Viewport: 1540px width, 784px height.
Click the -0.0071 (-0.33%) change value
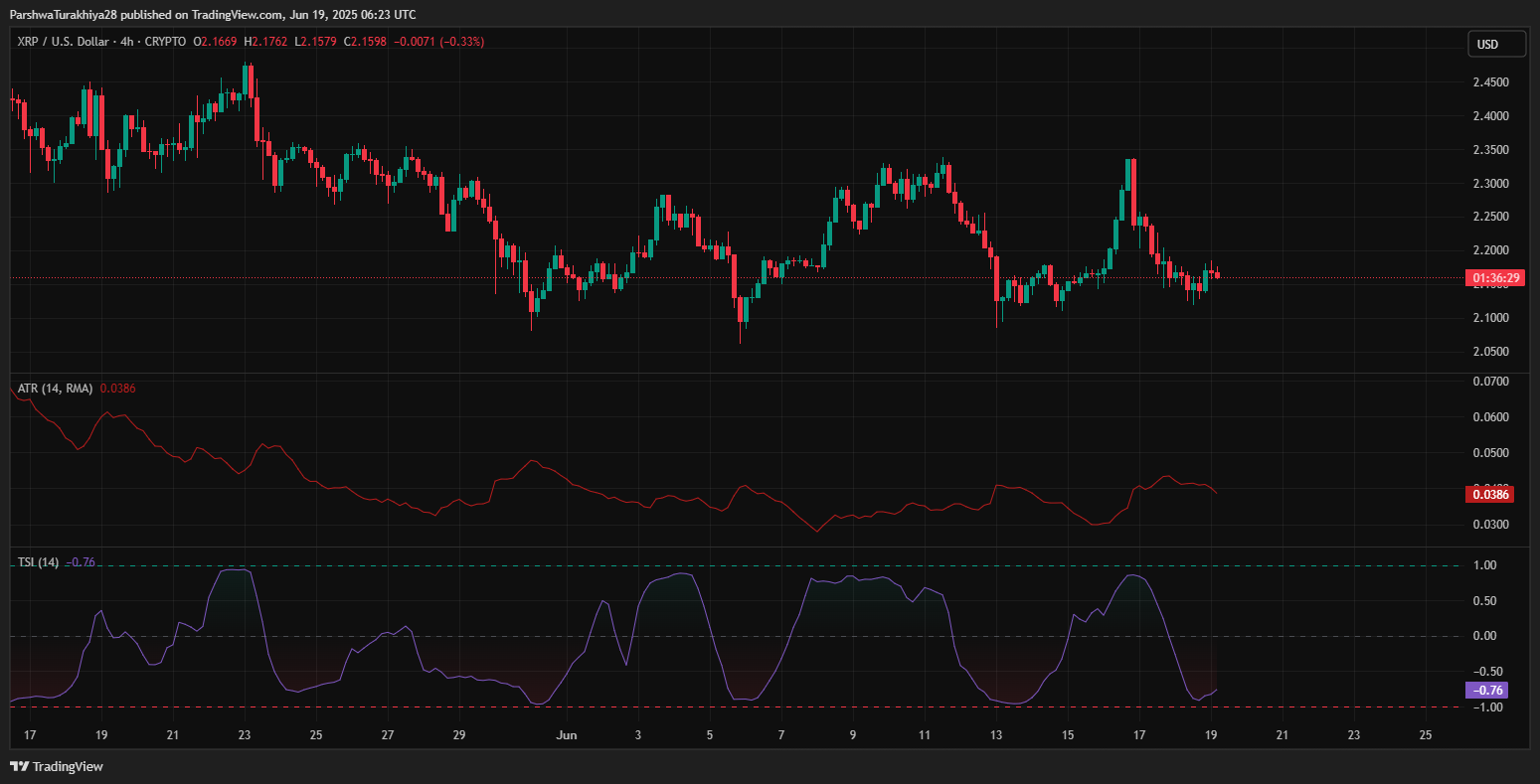point(439,42)
